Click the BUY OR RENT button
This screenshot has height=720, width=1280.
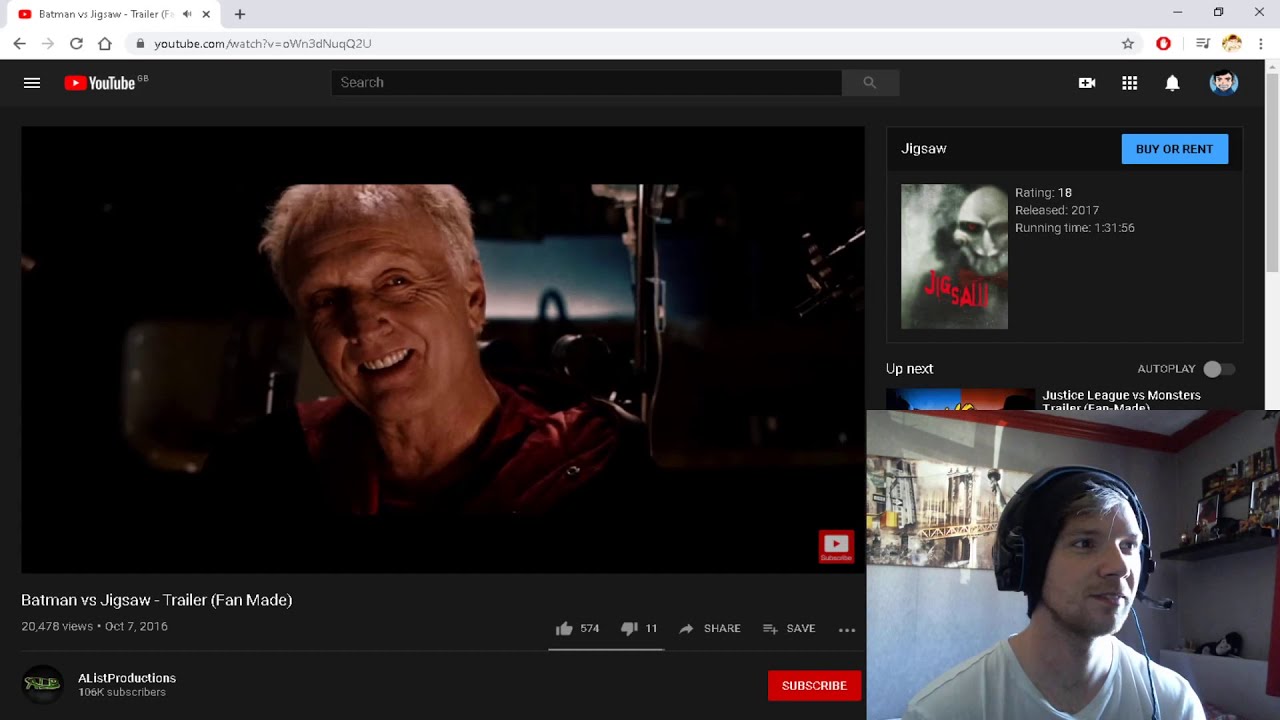[x=1175, y=149]
